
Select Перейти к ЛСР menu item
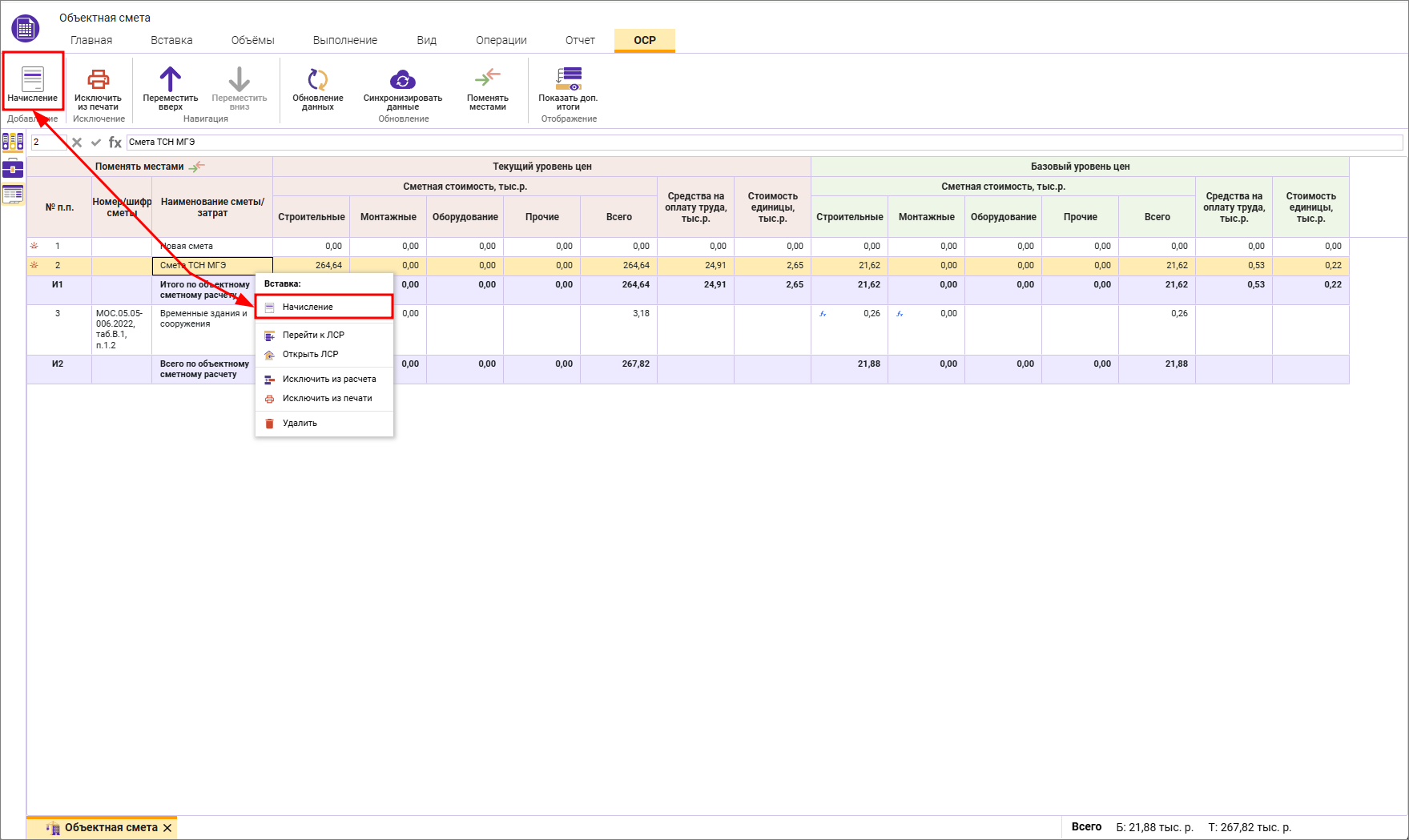(x=313, y=335)
